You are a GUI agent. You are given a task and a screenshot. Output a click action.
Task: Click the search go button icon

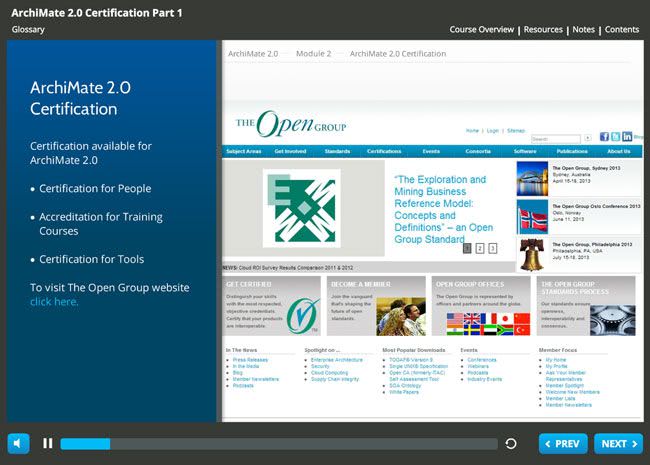click(587, 138)
